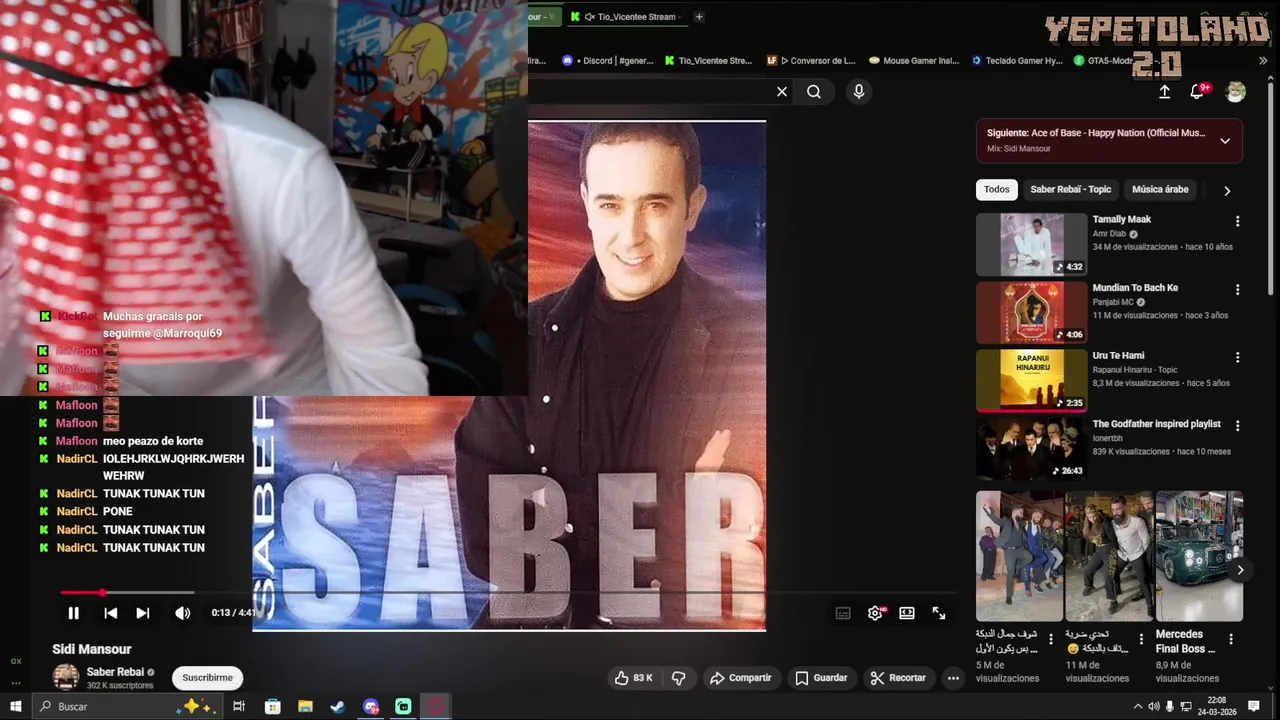This screenshot has width=1280, height=720.
Task: Open Discord from the taskbar
Action: click(x=371, y=706)
